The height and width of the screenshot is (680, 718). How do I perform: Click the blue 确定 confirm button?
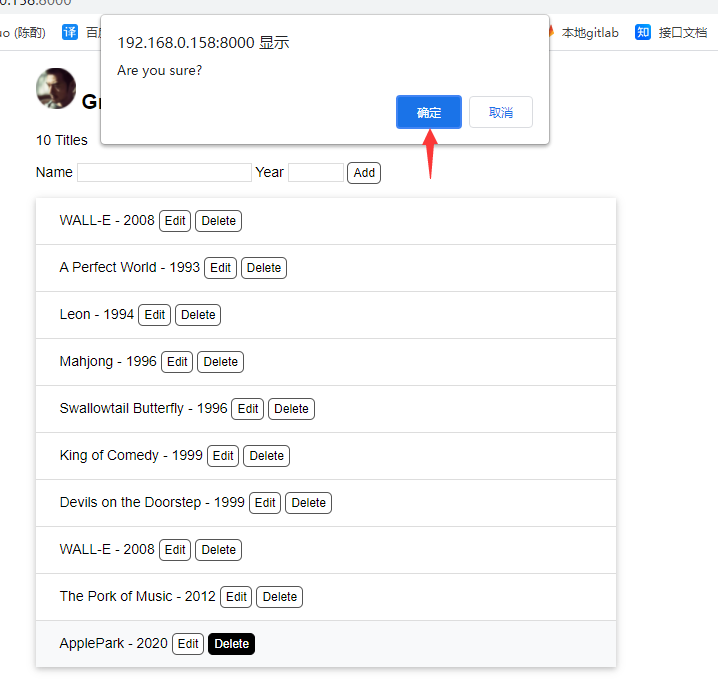coord(428,112)
